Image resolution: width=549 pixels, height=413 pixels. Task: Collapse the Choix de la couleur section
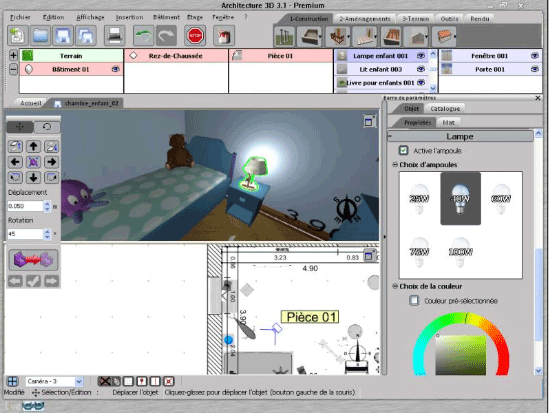(x=395, y=286)
